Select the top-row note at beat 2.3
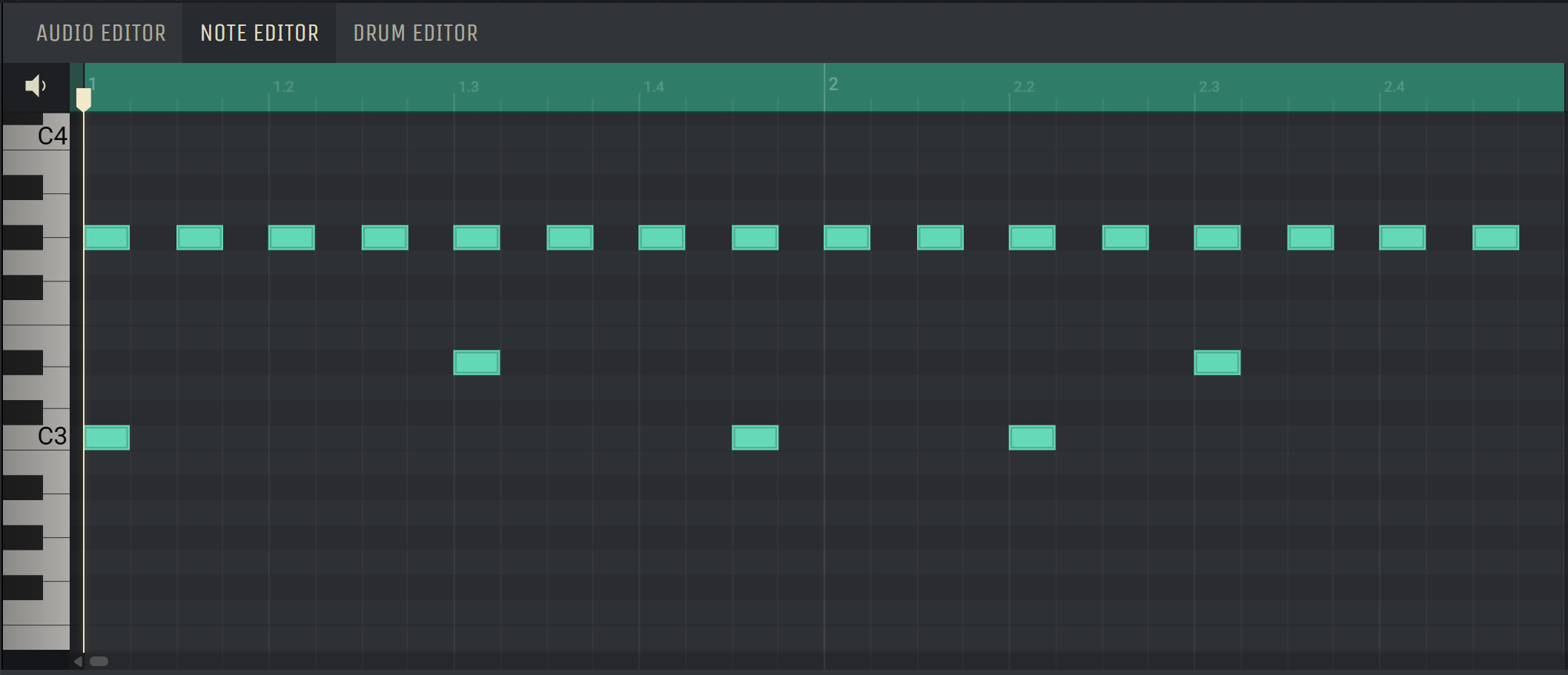1568x675 pixels. (x=1217, y=238)
